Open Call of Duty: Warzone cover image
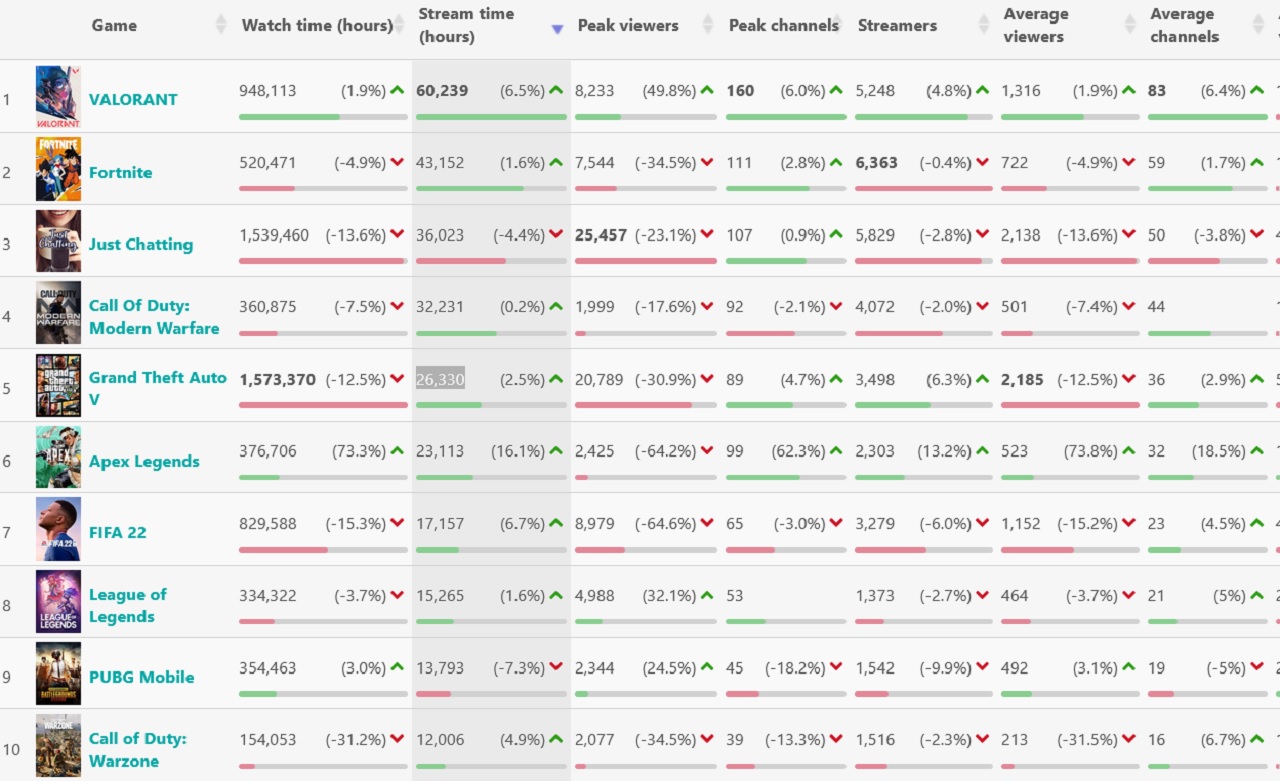Viewport: 1280px width, 781px height. pyautogui.click(x=58, y=746)
